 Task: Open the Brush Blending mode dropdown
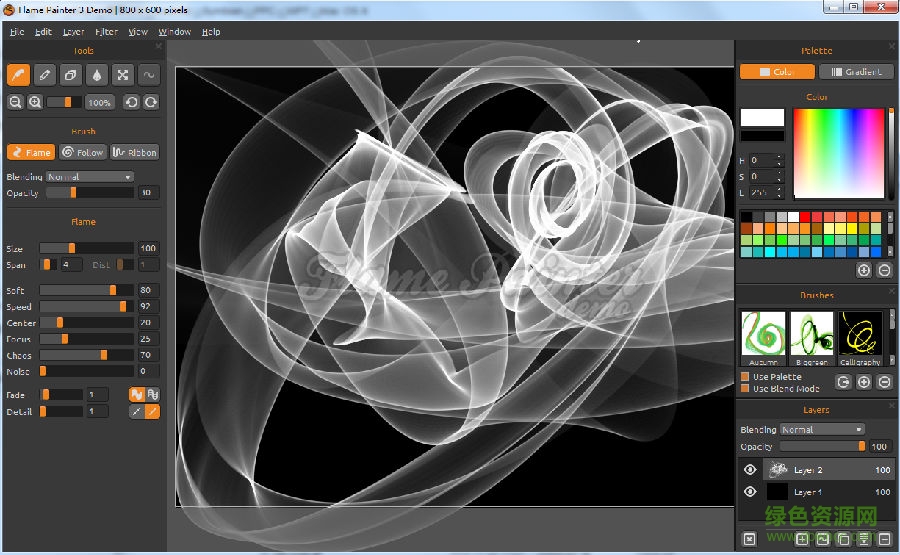pyautogui.click(x=90, y=177)
